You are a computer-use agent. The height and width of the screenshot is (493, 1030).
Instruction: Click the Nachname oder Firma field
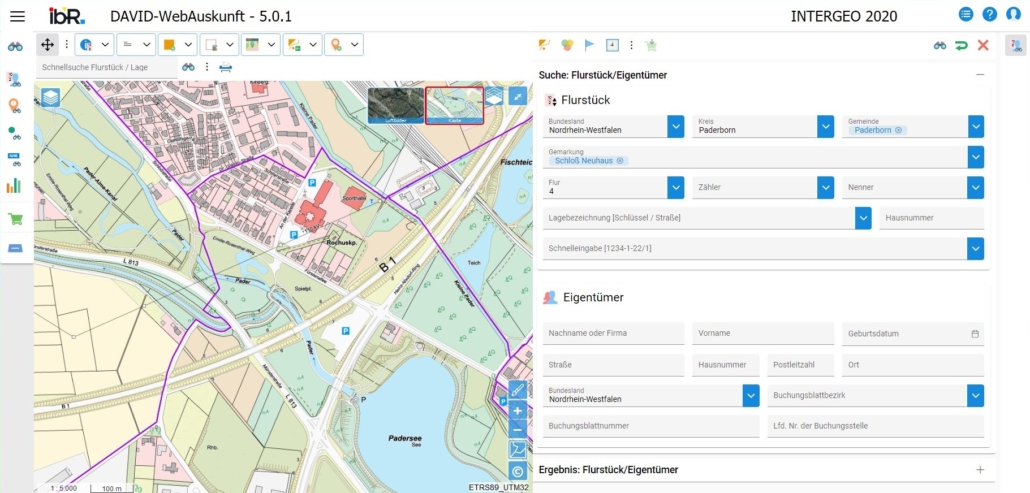(613, 333)
